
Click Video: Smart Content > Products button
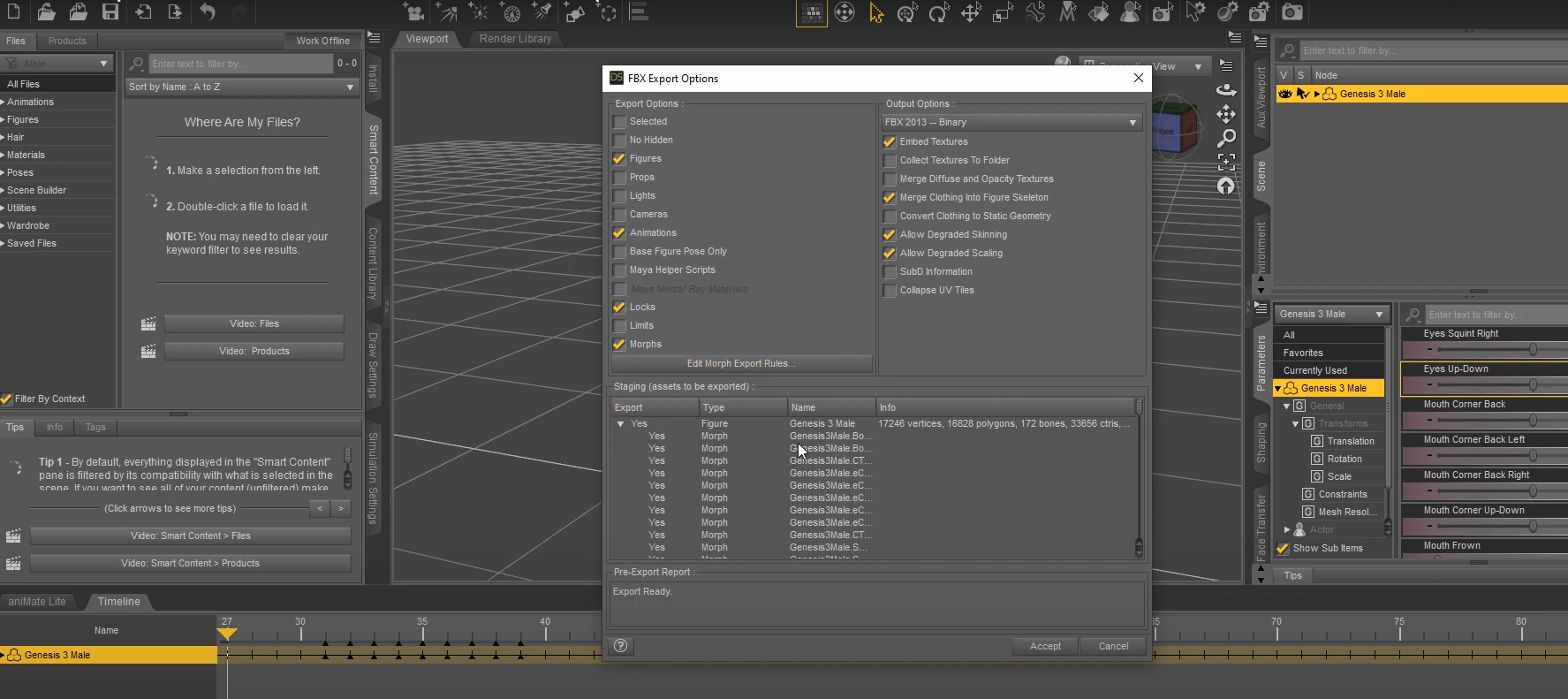190,564
